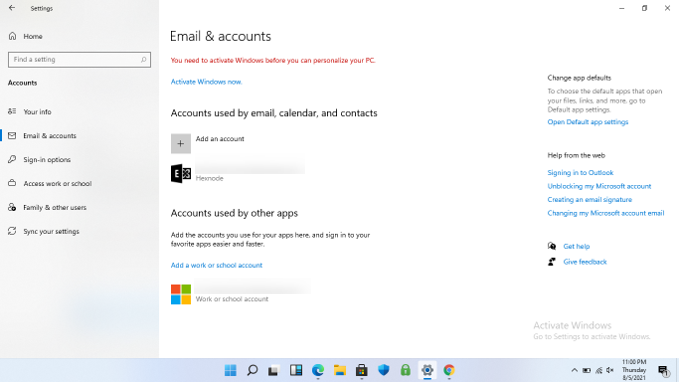679x382 pixels.
Task: Click the Home house icon
Action: click(x=12, y=36)
